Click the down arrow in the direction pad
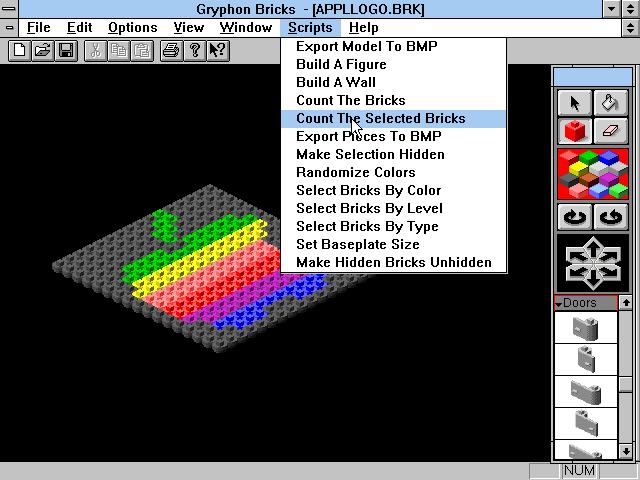Image resolution: width=640 pixels, height=480 pixels. 593,280
